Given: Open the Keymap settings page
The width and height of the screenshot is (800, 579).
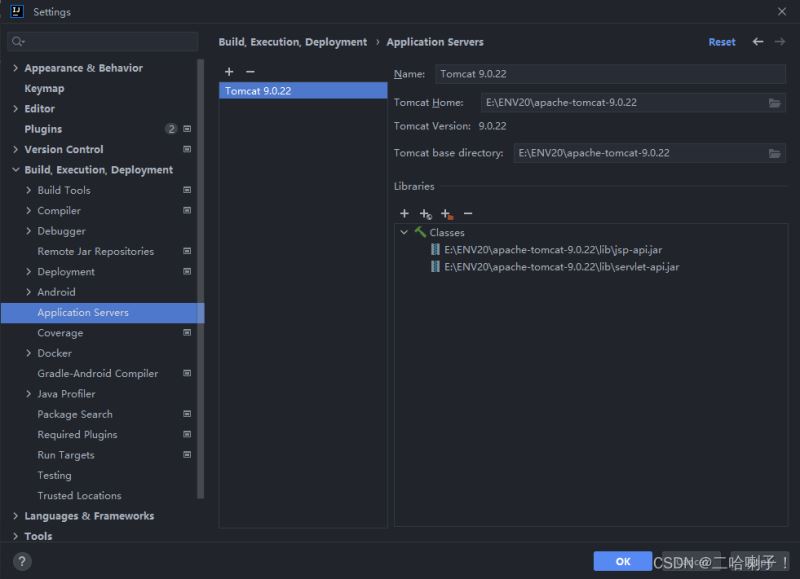Looking at the screenshot, I should (x=44, y=88).
